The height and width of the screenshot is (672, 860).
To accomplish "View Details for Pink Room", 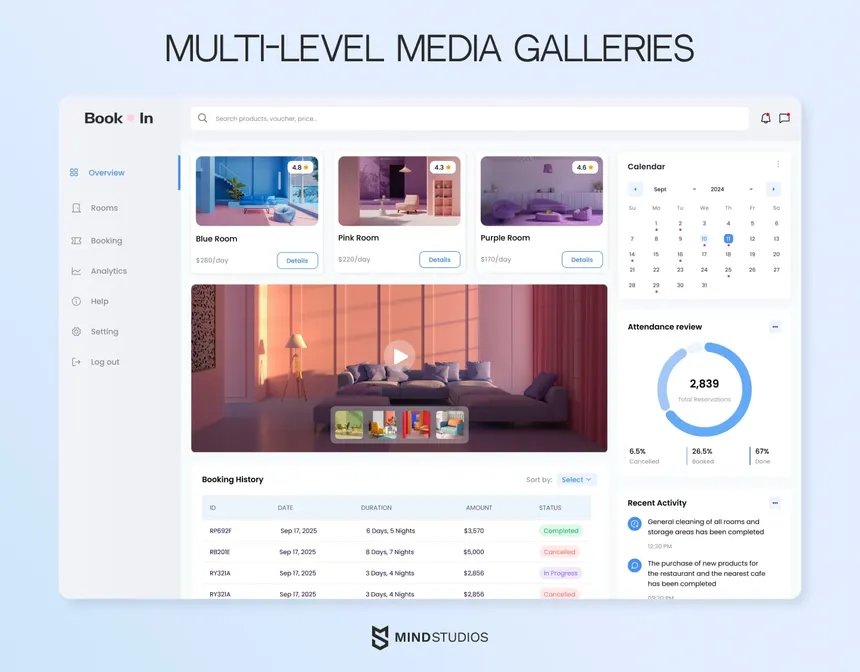I will coord(440,259).
